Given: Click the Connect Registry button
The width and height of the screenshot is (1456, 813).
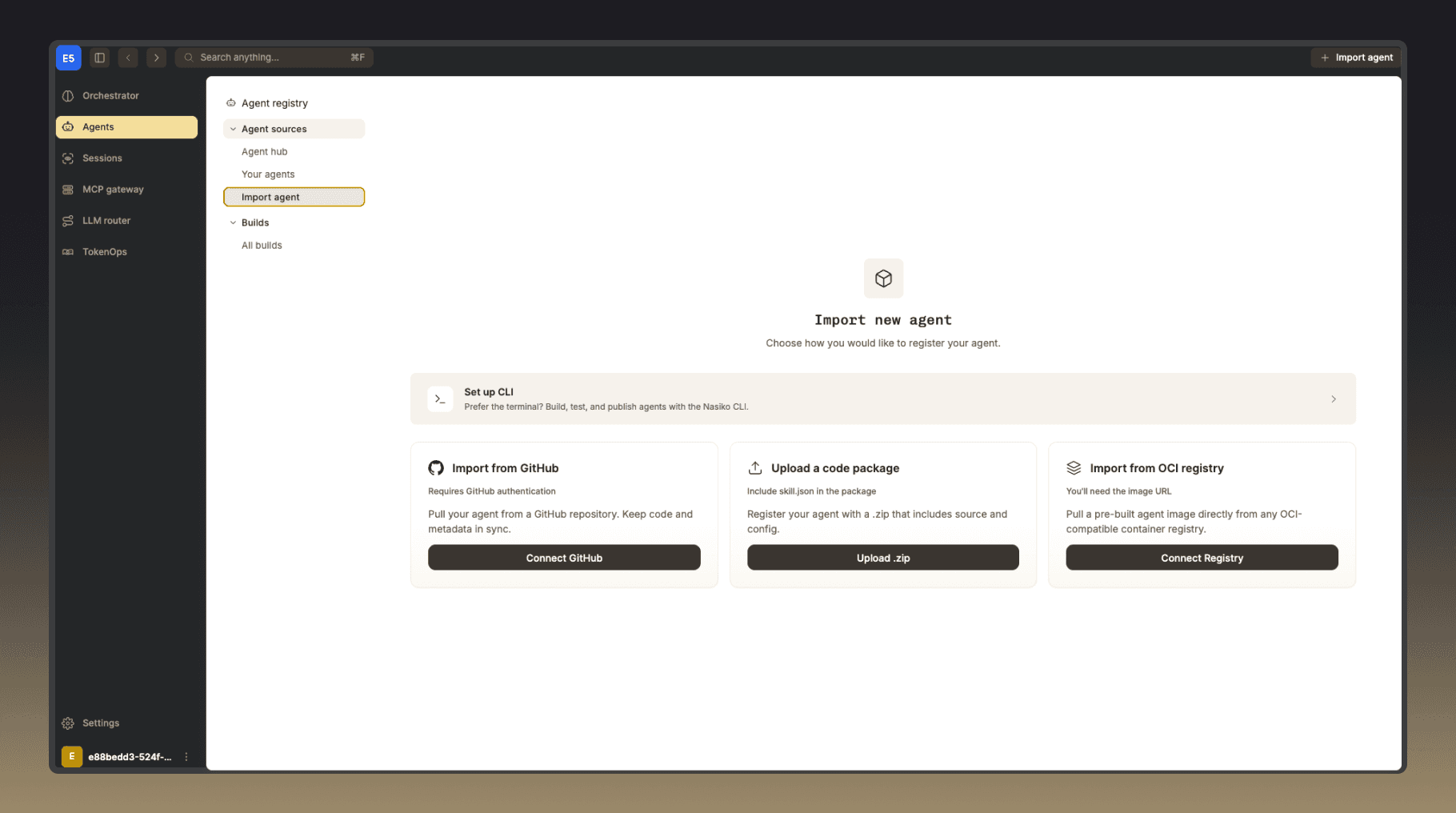Looking at the screenshot, I should [1202, 558].
